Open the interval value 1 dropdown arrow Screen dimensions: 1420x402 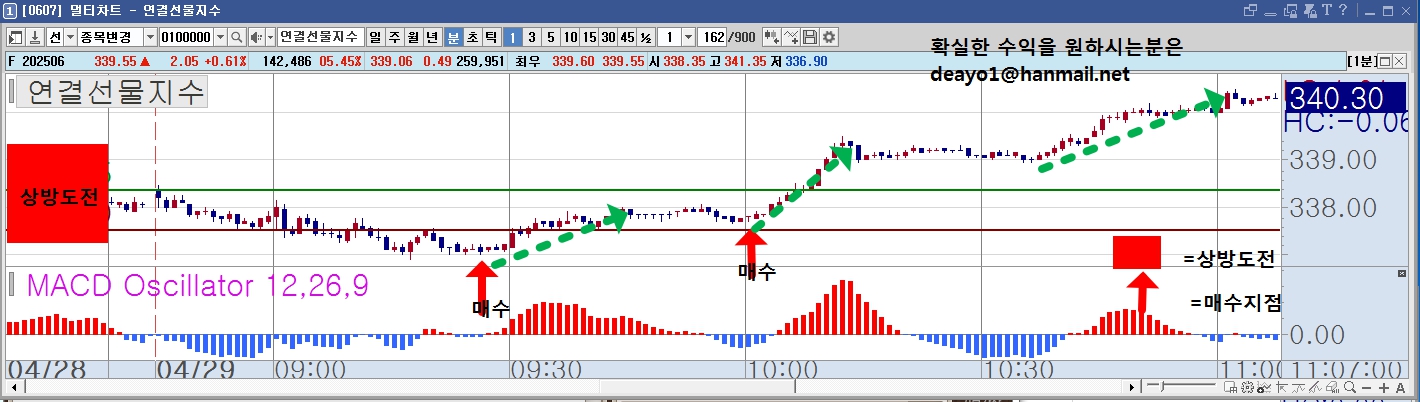coord(688,37)
